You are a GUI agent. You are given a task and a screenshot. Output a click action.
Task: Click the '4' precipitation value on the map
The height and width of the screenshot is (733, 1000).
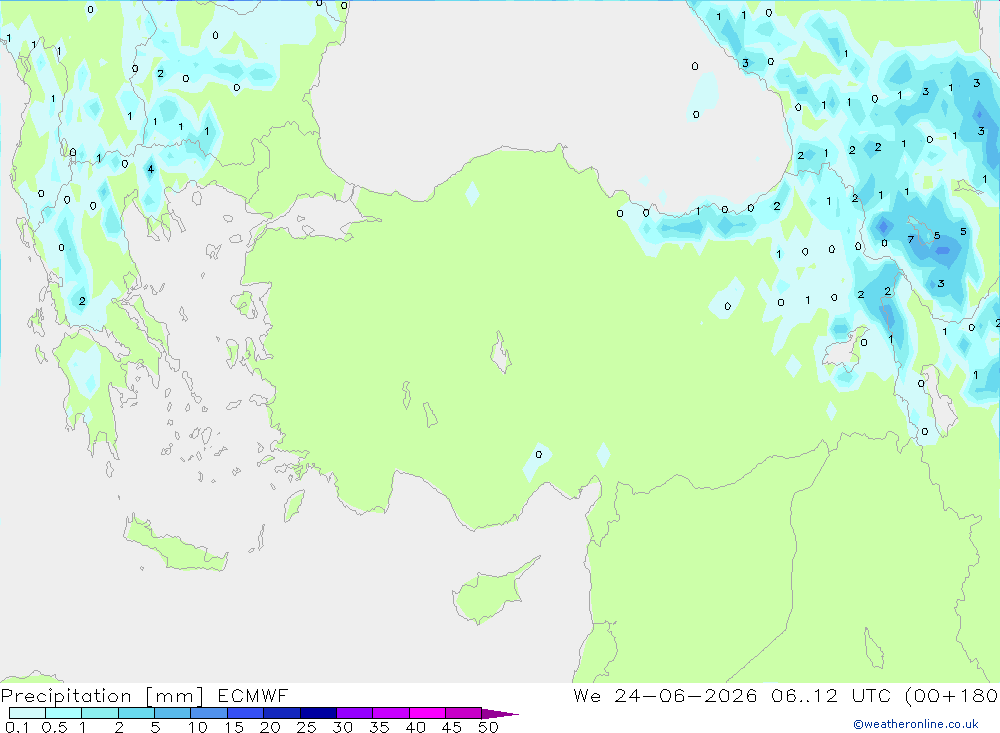[151, 169]
